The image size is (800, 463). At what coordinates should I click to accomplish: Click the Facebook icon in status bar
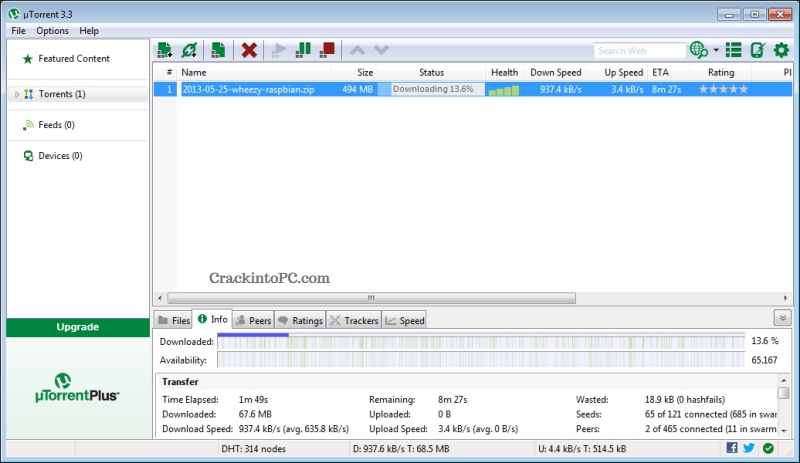click(732, 448)
